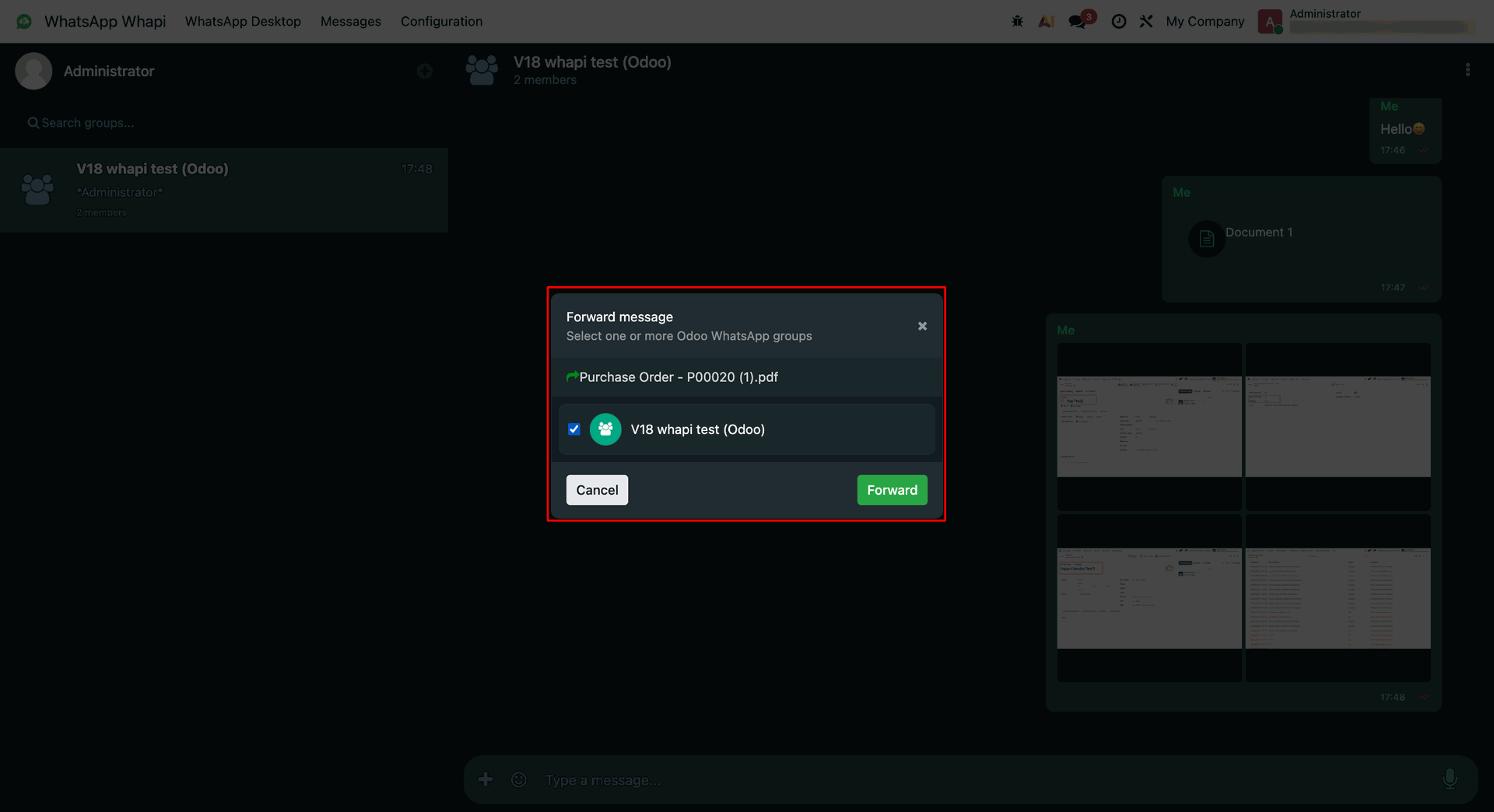Open the AI assistant icon in navbar
The height and width of the screenshot is (812, 1494).
click(x=1047, y=21)
